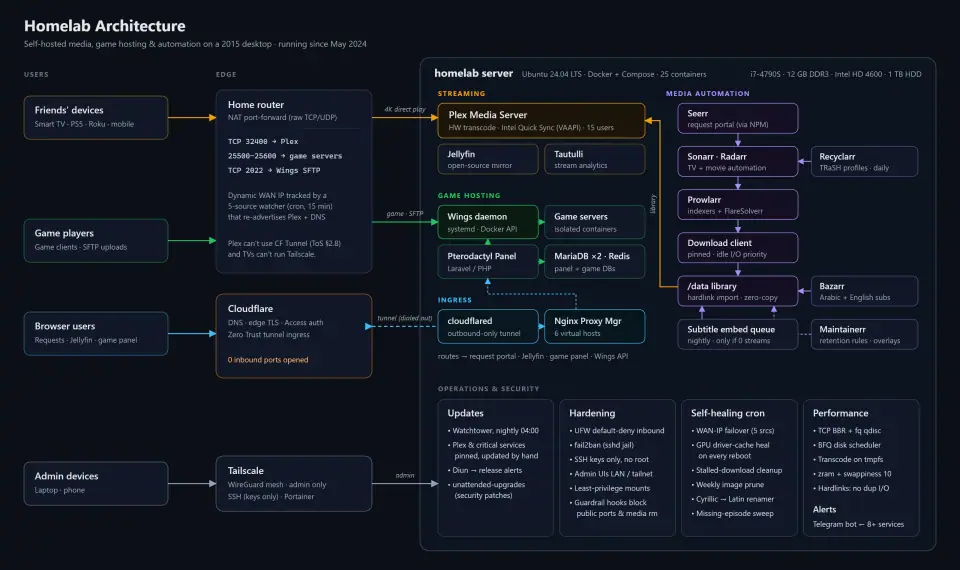This screenshot has width=960, height=570.
Task: Click the '0 inbound ports opened' text
Action: 268,360
